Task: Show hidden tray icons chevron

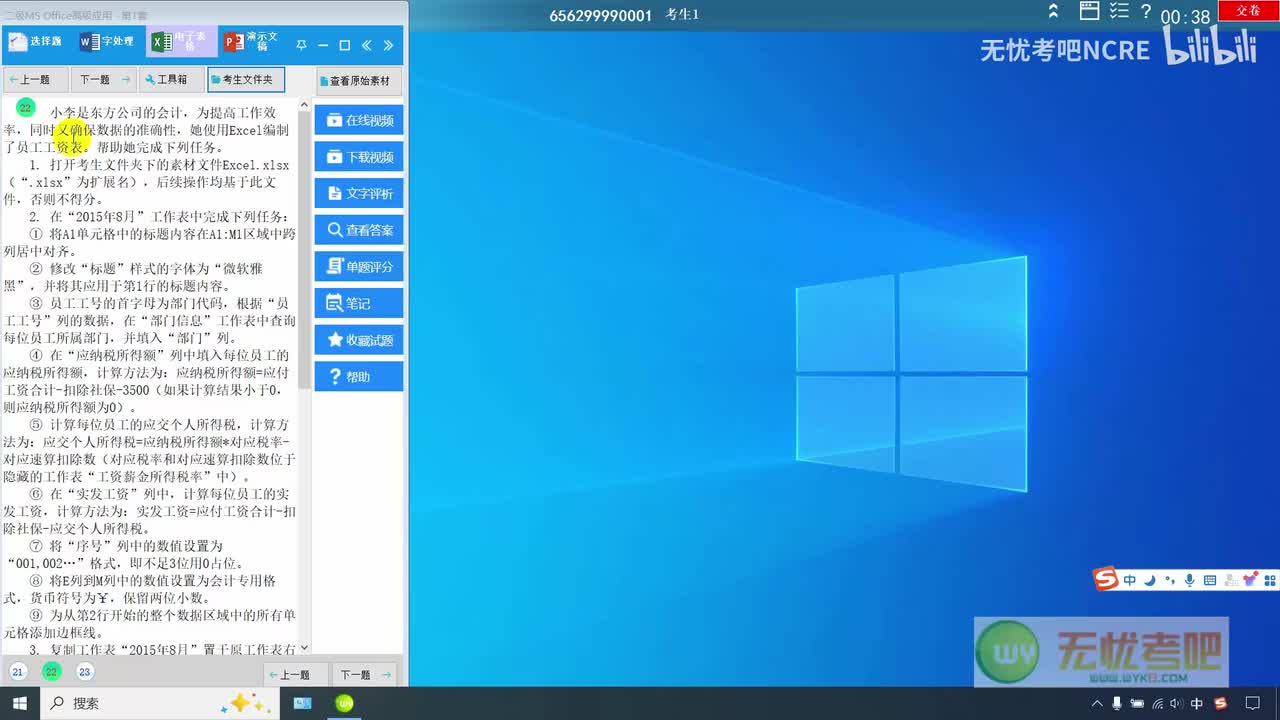Action: coord(1097,704)
